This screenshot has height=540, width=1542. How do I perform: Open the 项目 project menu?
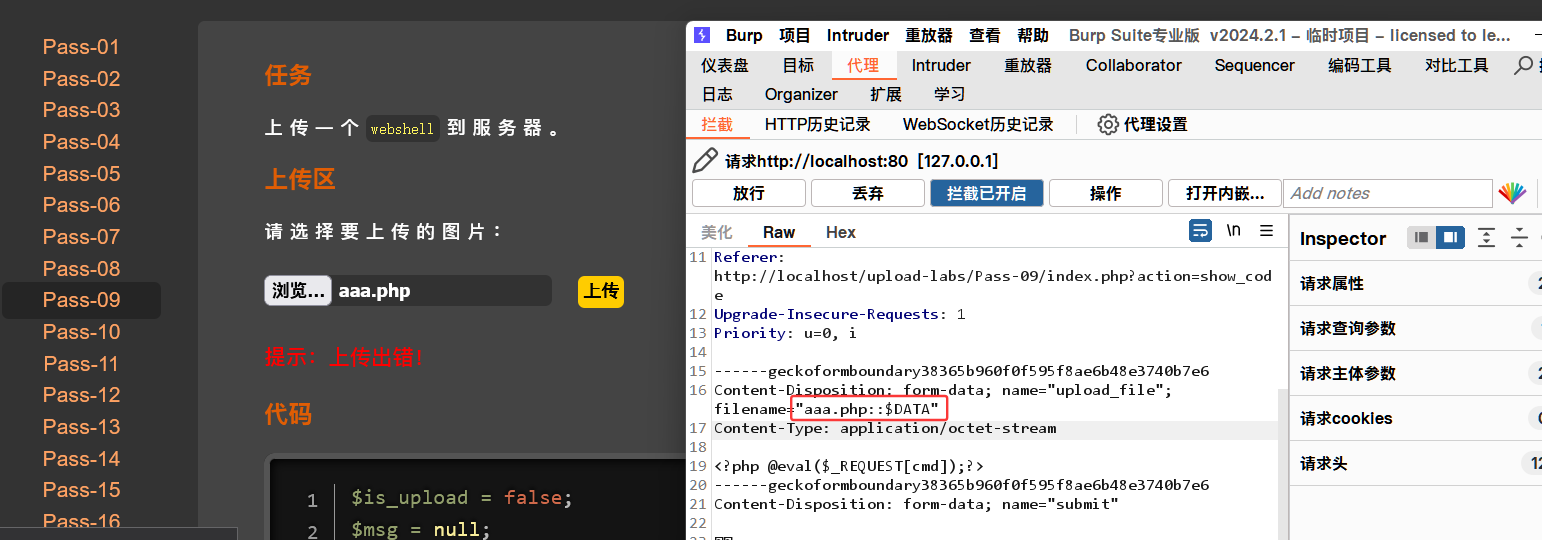pyautogui.click(x=795, y=35)
